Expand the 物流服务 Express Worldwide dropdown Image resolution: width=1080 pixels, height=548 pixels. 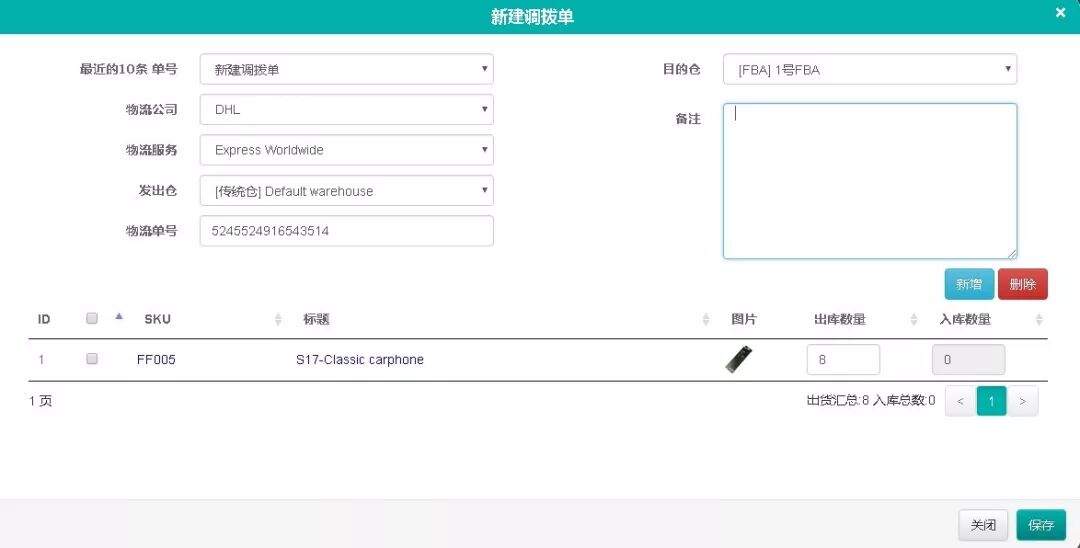[346, 150]
